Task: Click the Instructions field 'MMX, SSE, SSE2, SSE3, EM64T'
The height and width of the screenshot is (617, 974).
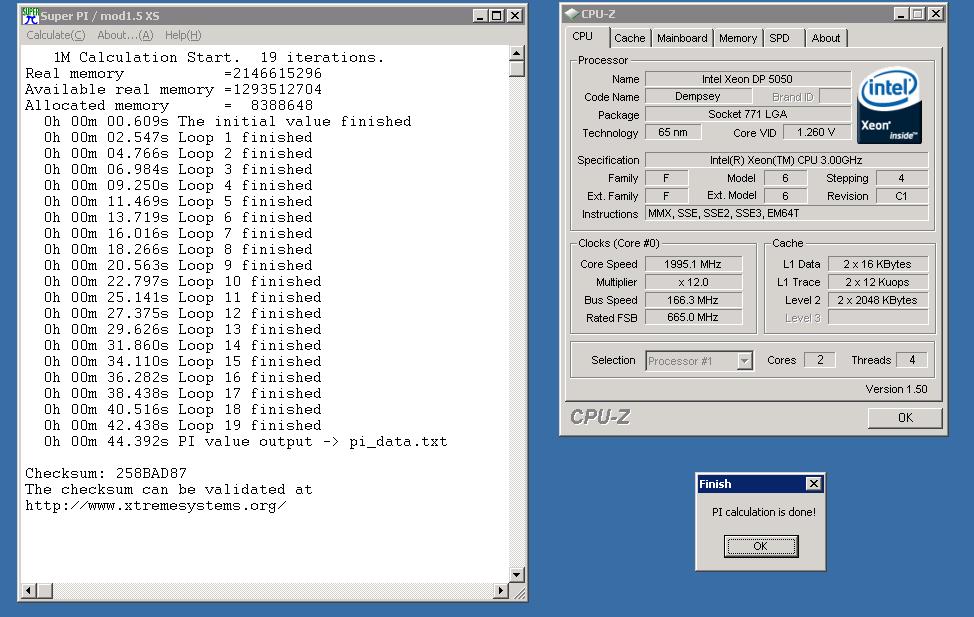Action: pos(786,214)
